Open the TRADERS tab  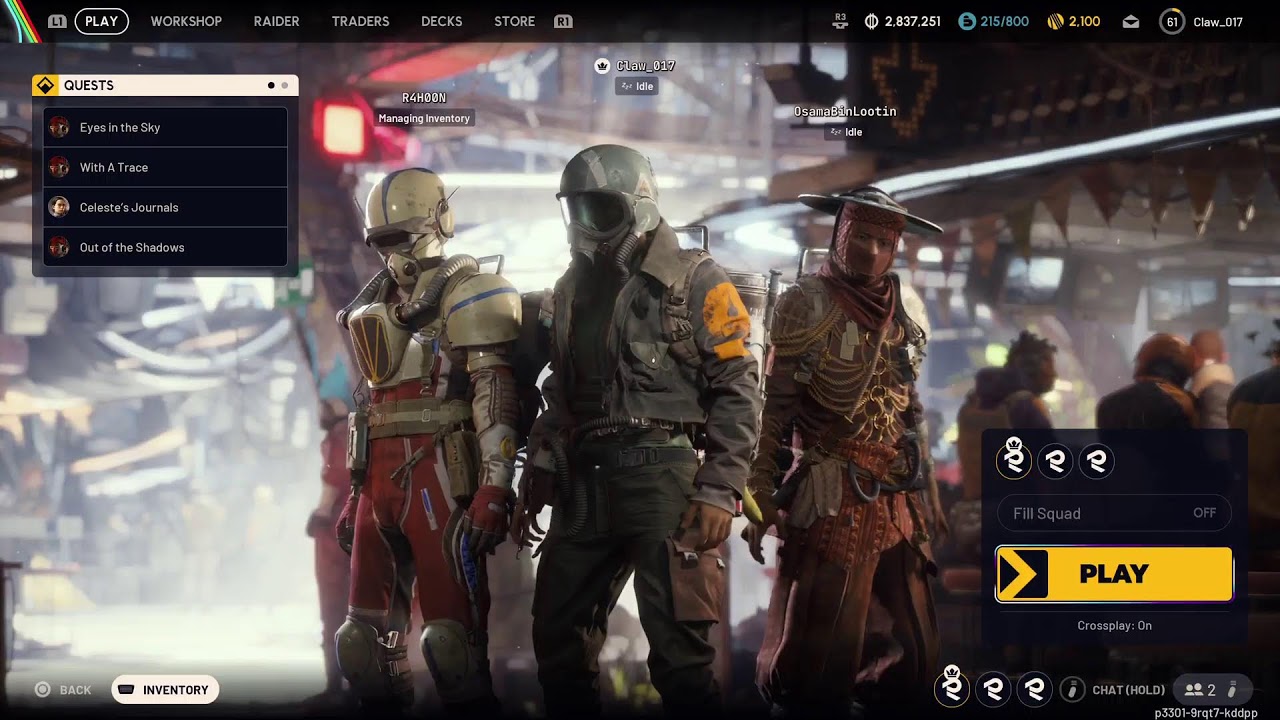360,21
